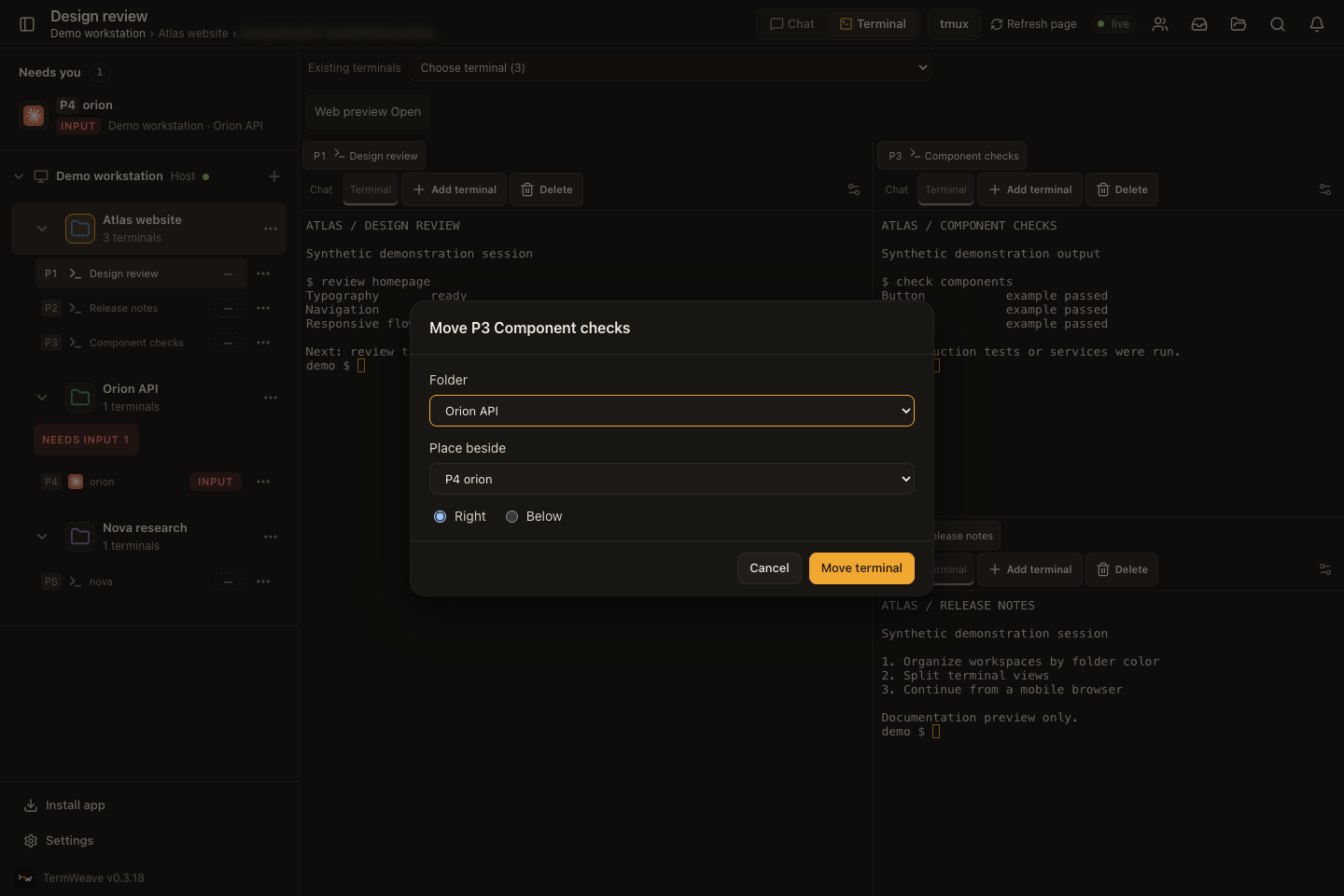Open more options for P3 Component checks row

(263, 343)
